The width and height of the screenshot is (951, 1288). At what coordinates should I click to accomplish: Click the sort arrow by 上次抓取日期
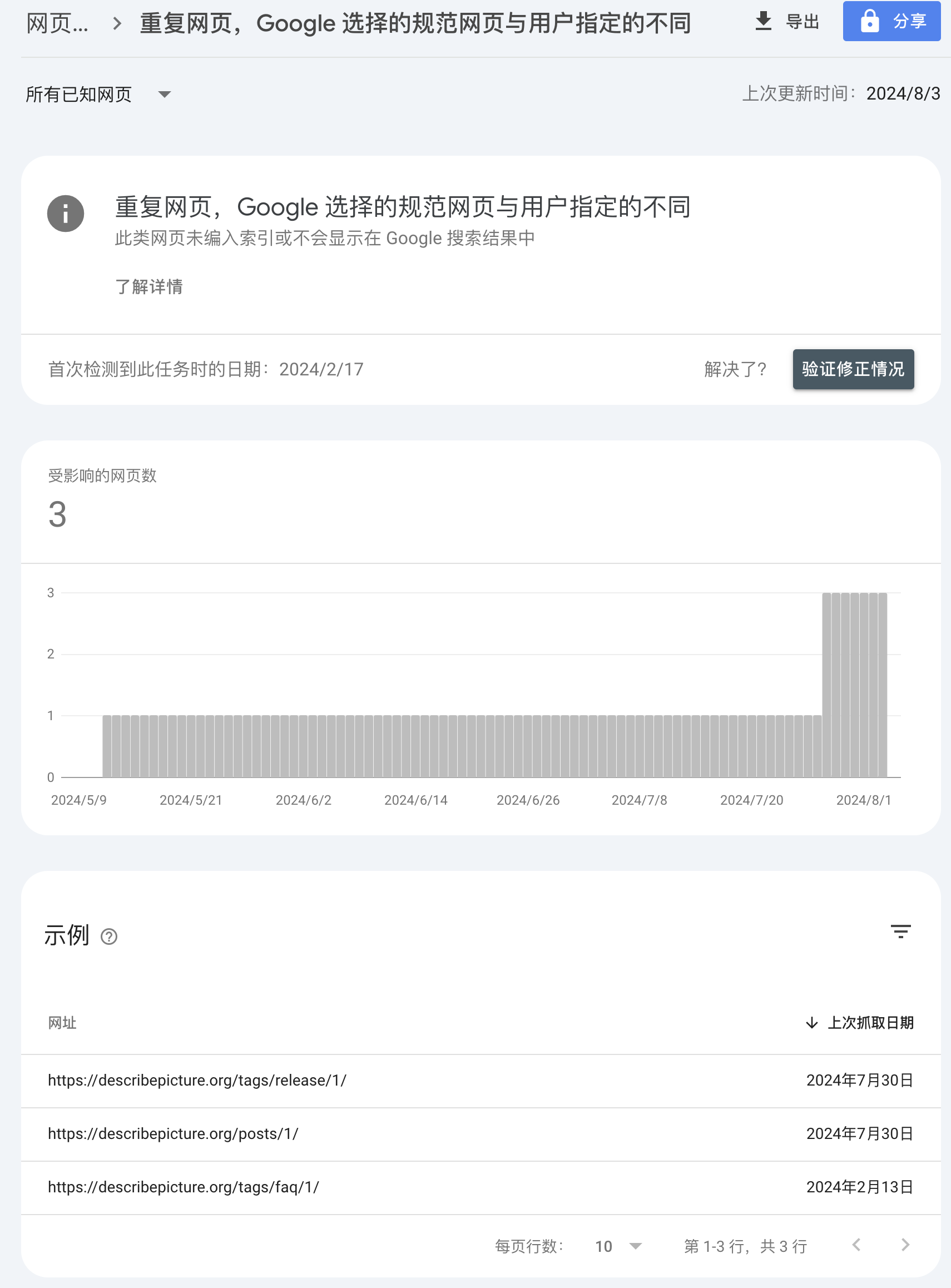click(x=812, y=1023)
